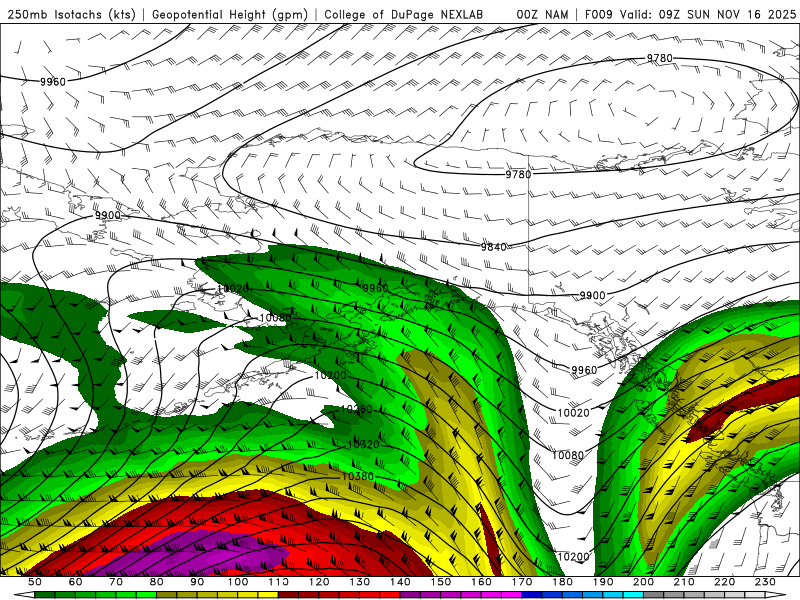Click the bright yellow swatch just before 110

coord(268,595)
